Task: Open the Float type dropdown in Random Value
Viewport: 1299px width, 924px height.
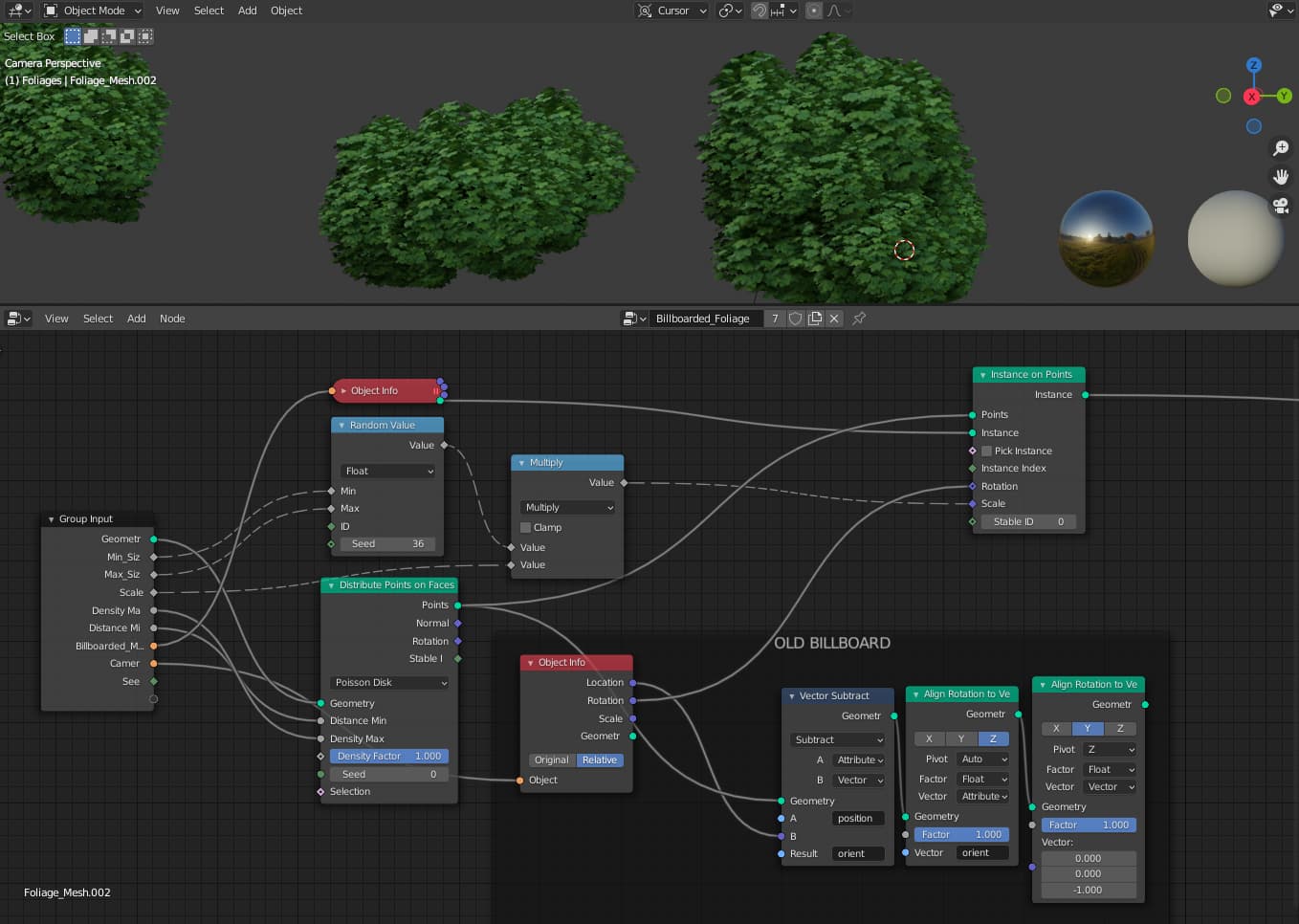Action: point(386,471)
